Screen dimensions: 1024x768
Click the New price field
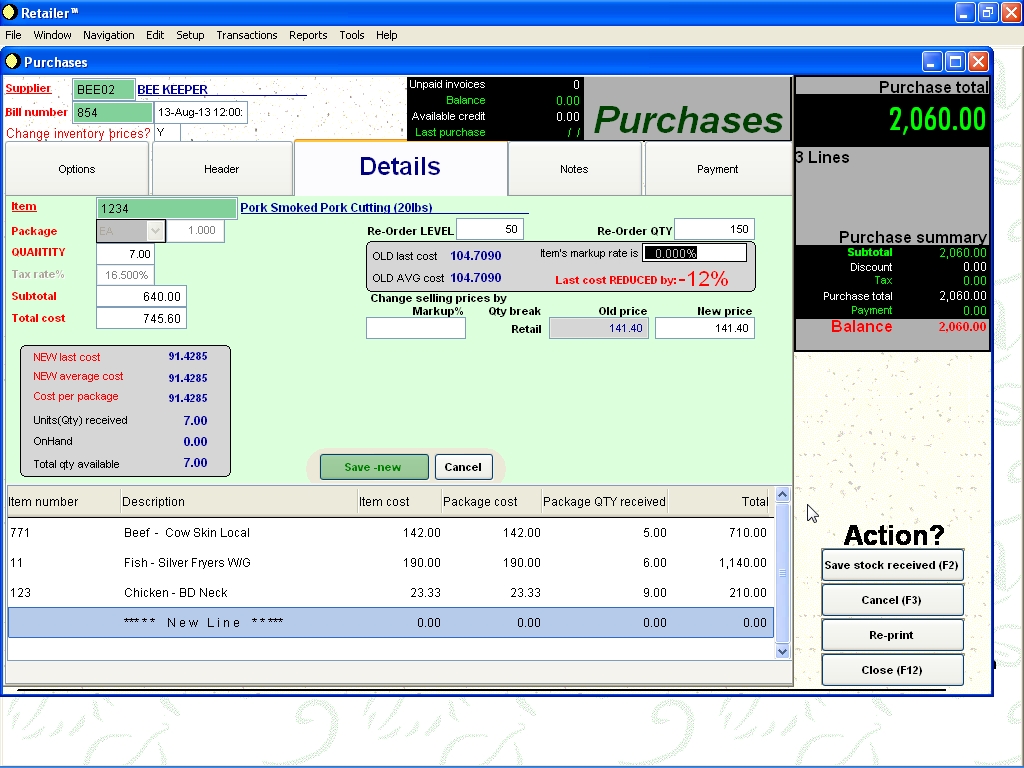[704, 328]
